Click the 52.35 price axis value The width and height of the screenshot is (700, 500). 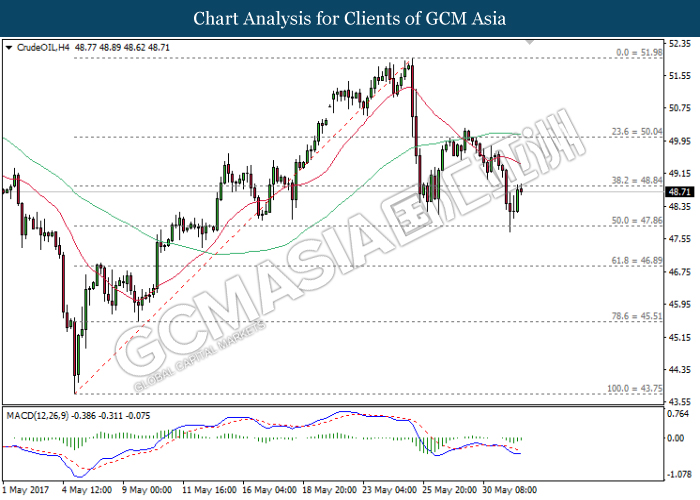click(x=679, y=44)
